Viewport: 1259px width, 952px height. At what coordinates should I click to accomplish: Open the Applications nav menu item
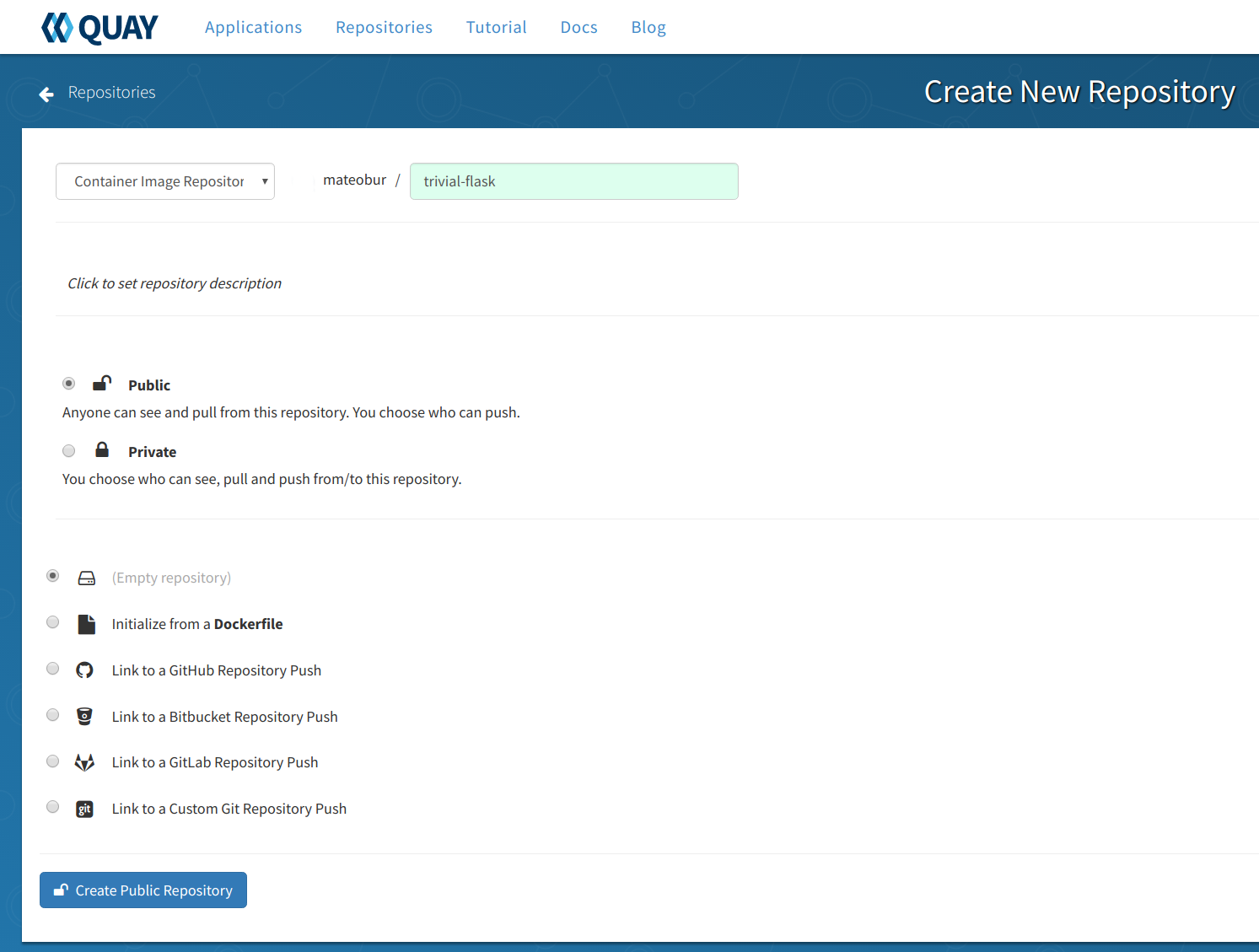253,27
